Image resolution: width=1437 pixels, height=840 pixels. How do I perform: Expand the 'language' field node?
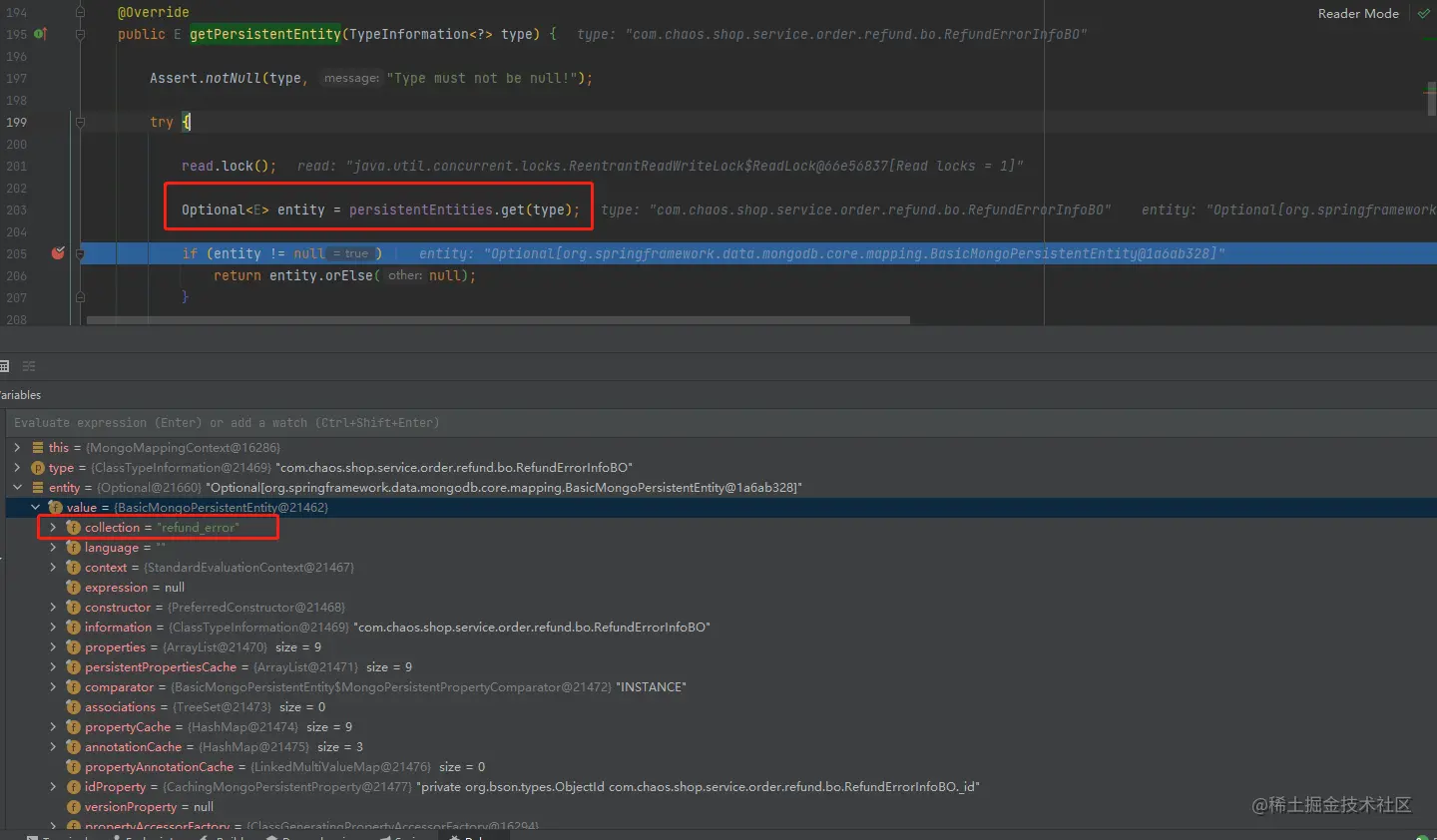(x=53, y=548)
